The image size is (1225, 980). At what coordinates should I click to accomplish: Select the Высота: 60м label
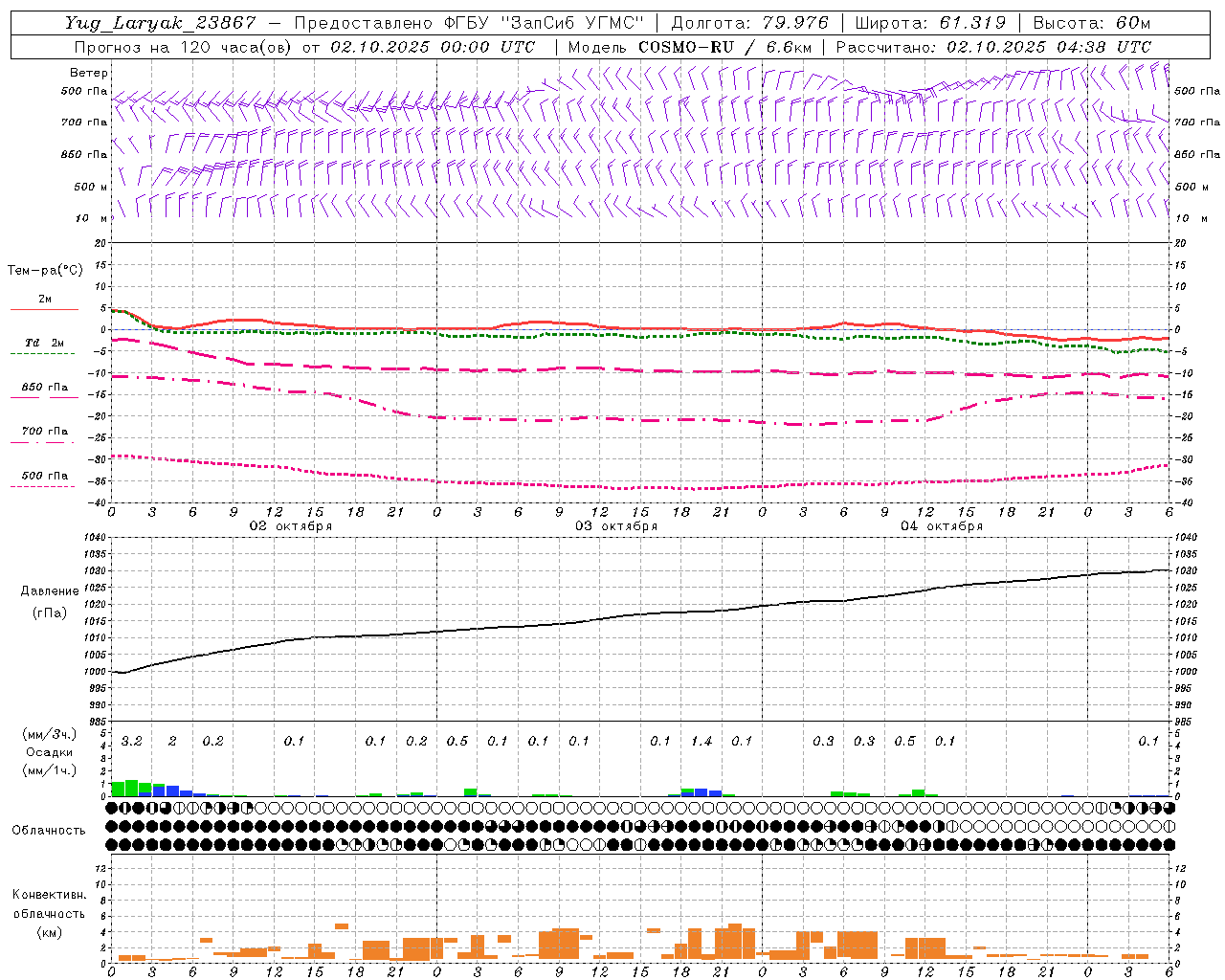1092,23
